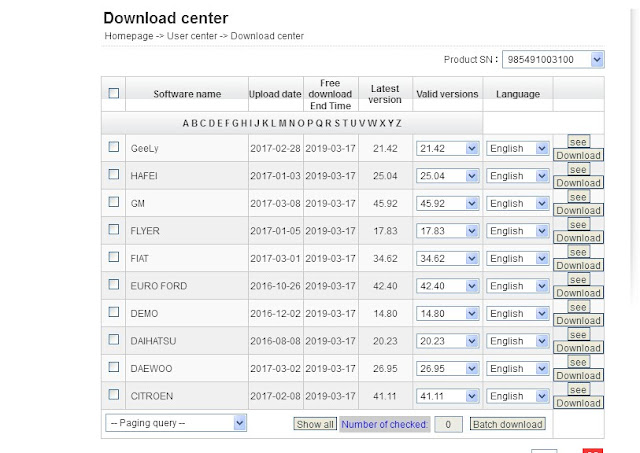Open the Paging query dropdown
This screenshot has width=640, height=453.
(x=176, y=423)
